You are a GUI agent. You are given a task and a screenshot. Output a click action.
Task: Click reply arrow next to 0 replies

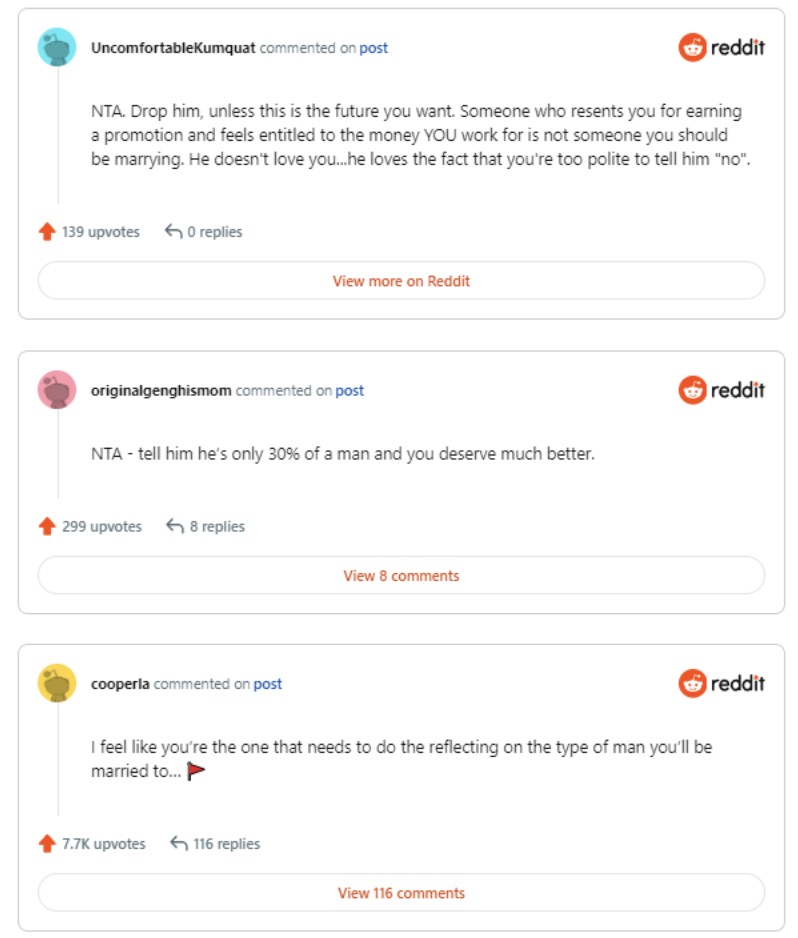pyautogui.click(x=173, y=232)
